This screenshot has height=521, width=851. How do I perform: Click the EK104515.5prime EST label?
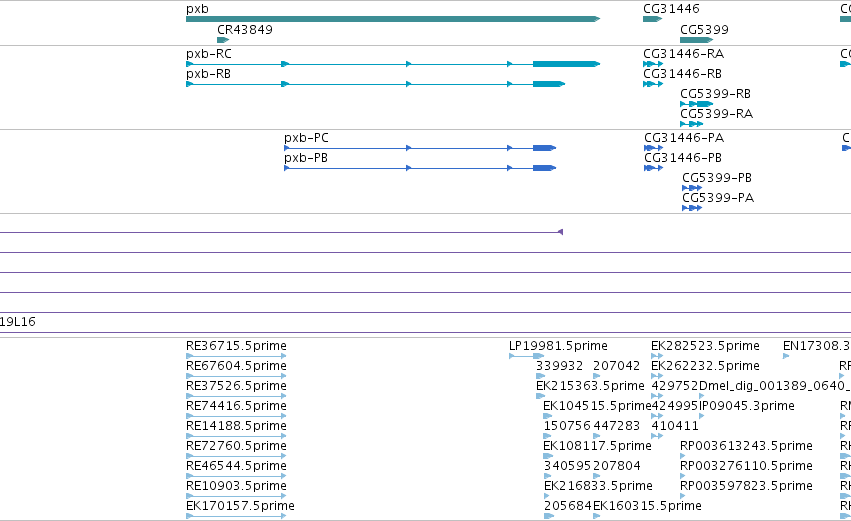pyautogui.click(x=597, y=406)
